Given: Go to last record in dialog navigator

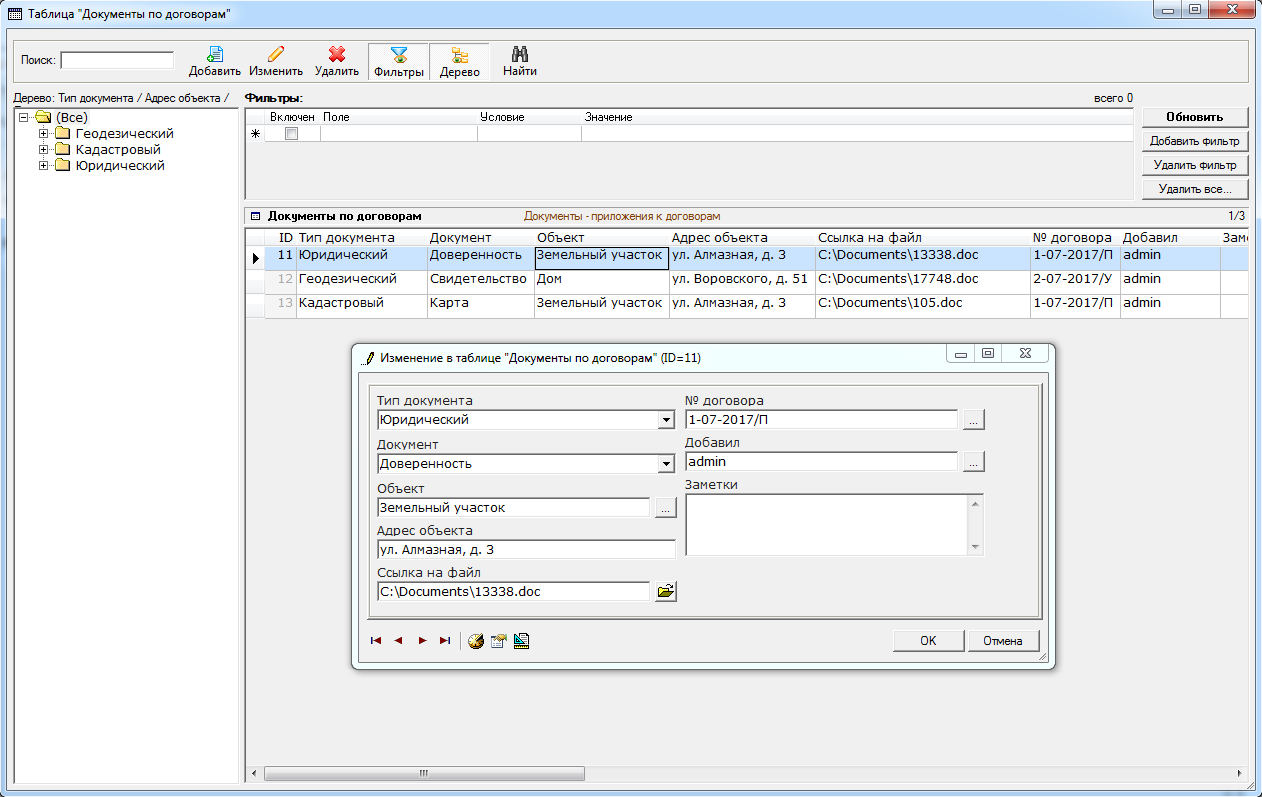Looking at the screenshot, I should point(445,641).
